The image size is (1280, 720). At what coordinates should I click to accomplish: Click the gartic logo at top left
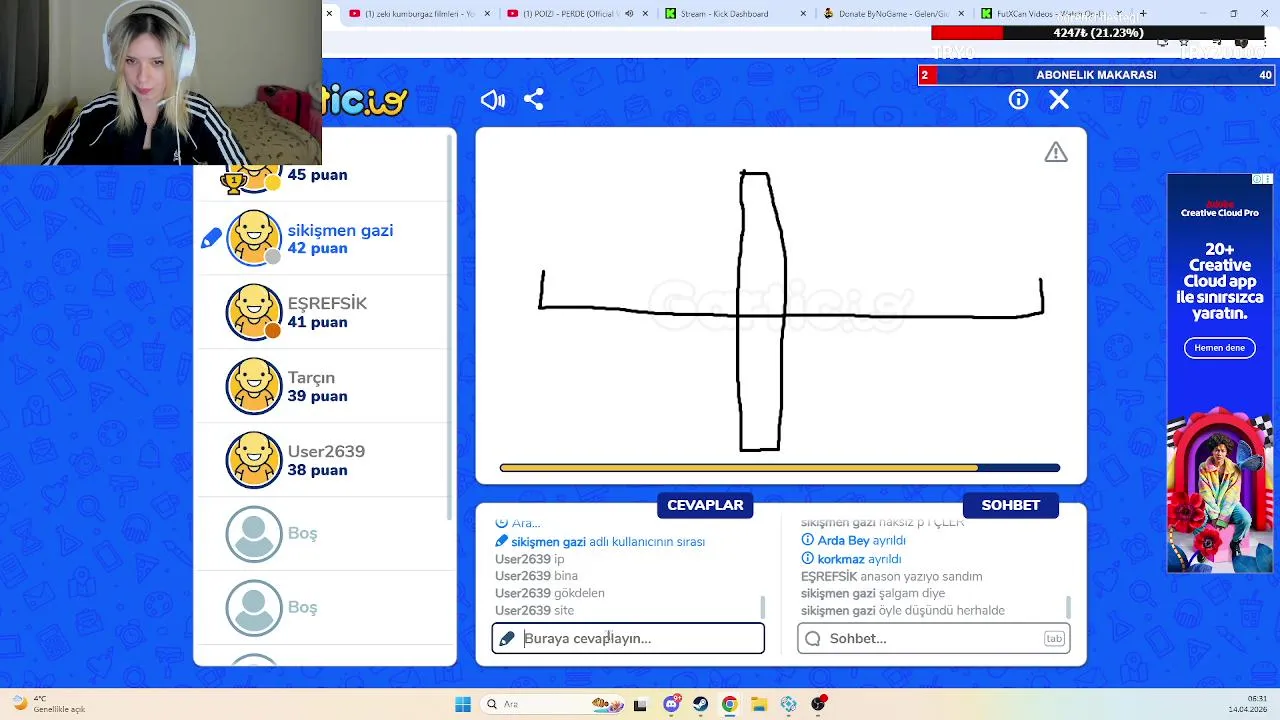coord(366,100)
